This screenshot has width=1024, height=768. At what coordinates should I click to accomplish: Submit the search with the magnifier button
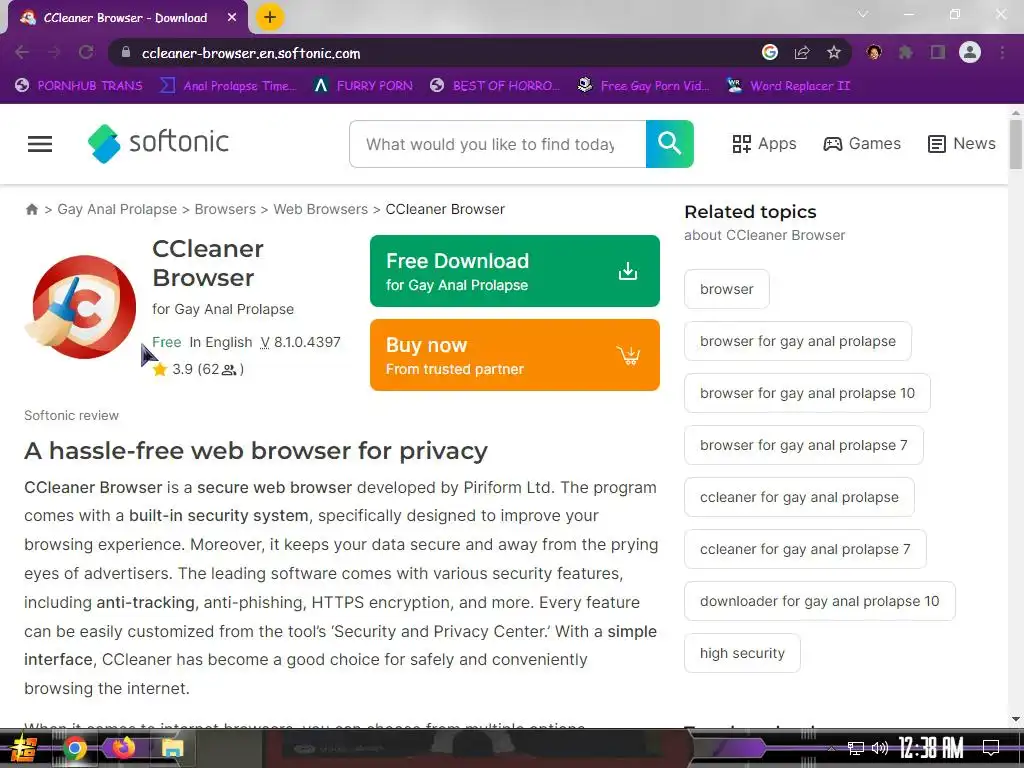(x=669, y=144)
